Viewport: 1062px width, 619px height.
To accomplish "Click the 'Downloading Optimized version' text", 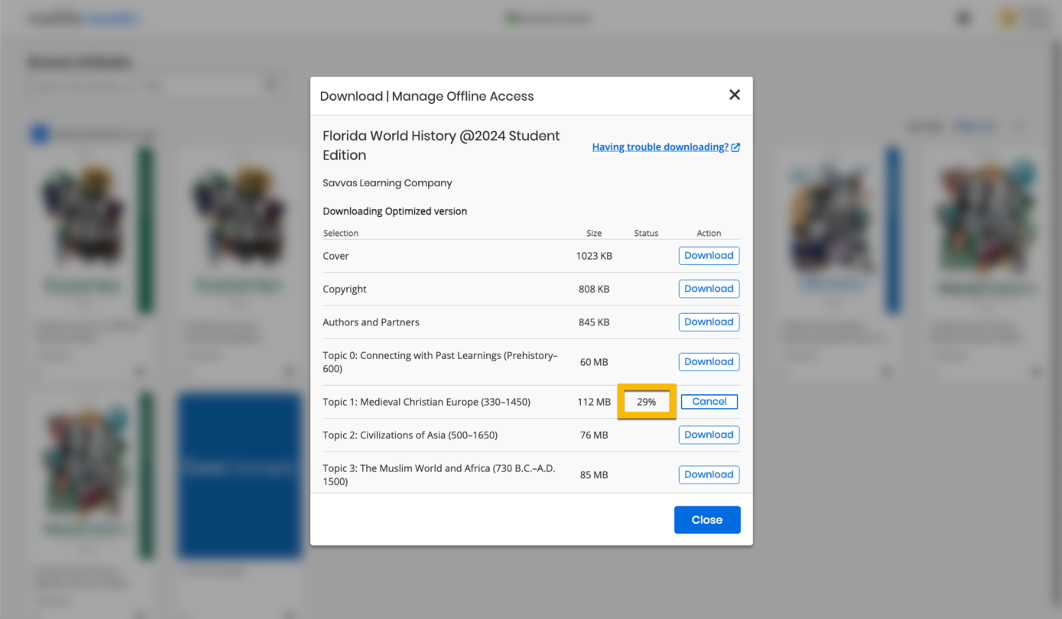I will 395,211.
